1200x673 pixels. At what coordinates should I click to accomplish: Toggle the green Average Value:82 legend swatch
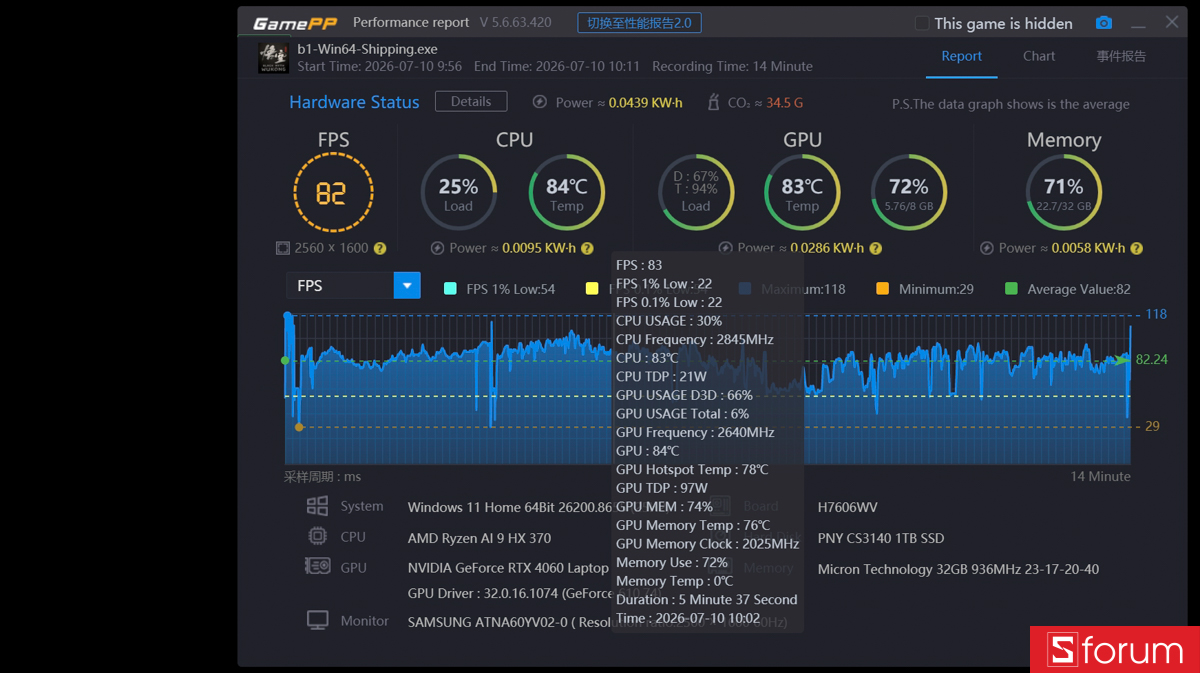pos(1011,288)
